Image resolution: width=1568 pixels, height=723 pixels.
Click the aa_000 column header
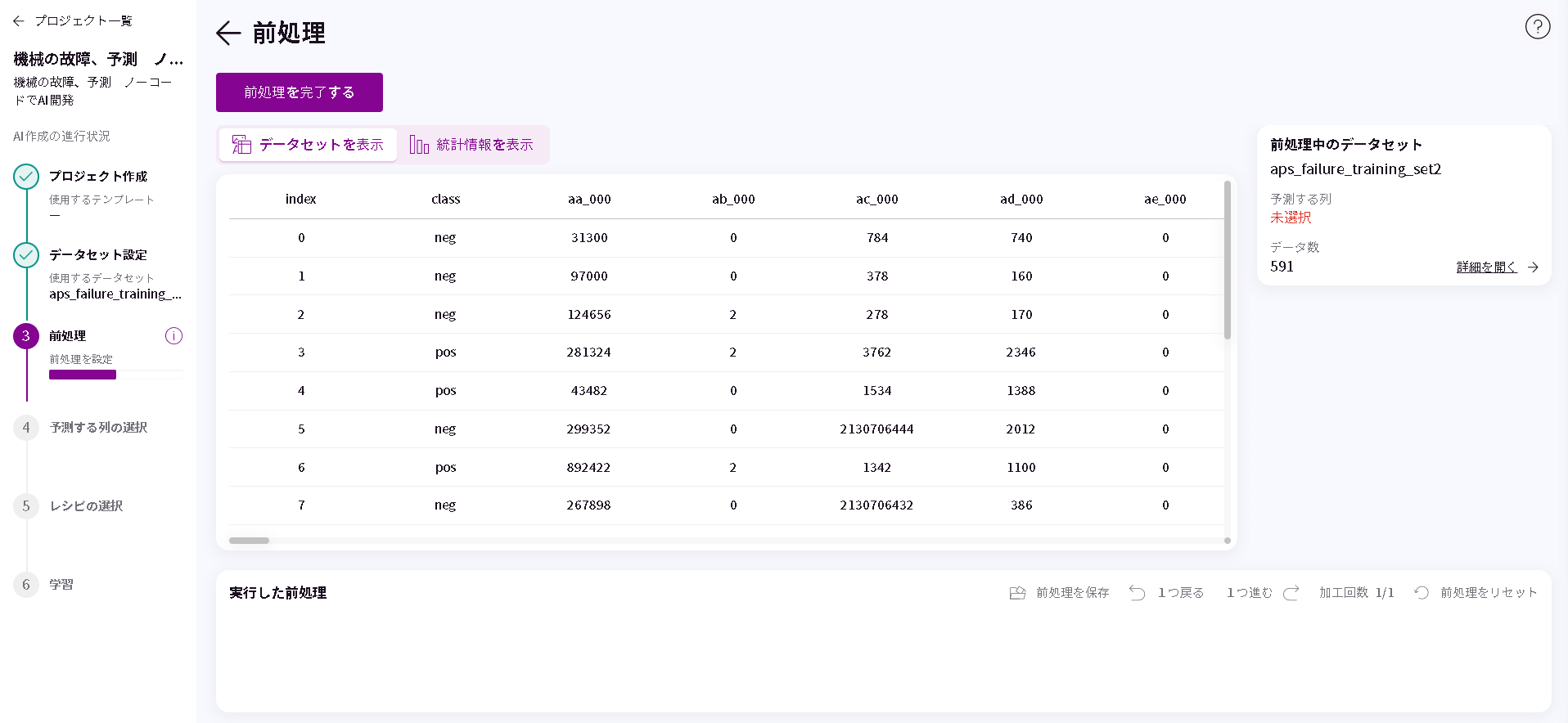click(589, 199)
